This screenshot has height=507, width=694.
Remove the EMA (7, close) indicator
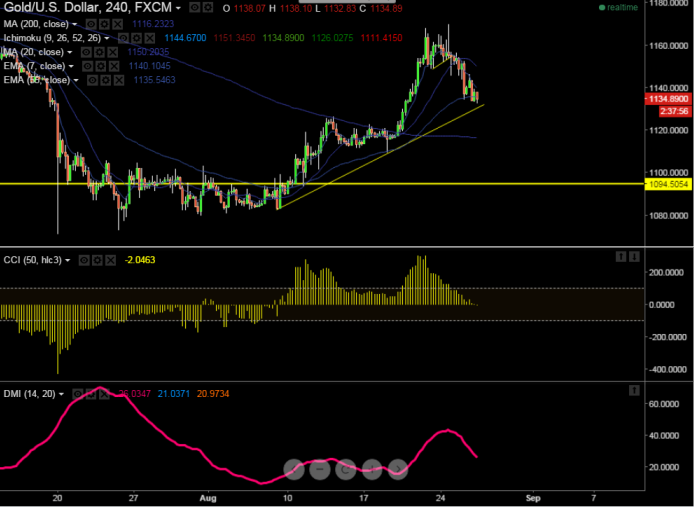tap(114, 66)
